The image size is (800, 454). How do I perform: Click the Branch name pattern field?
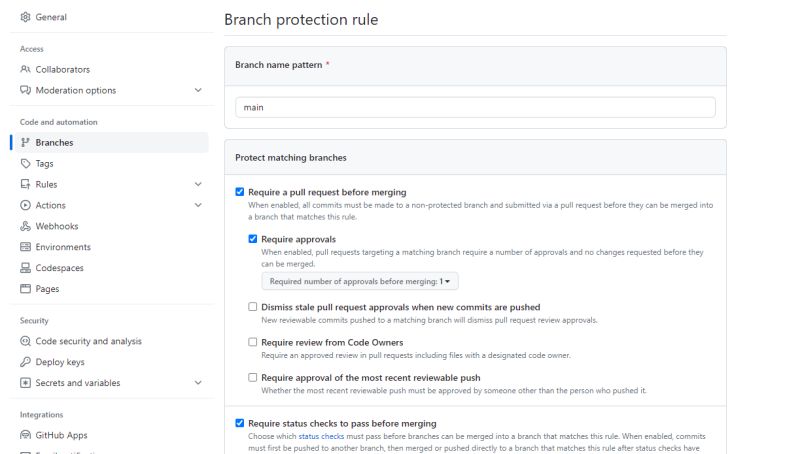(475, 107)
